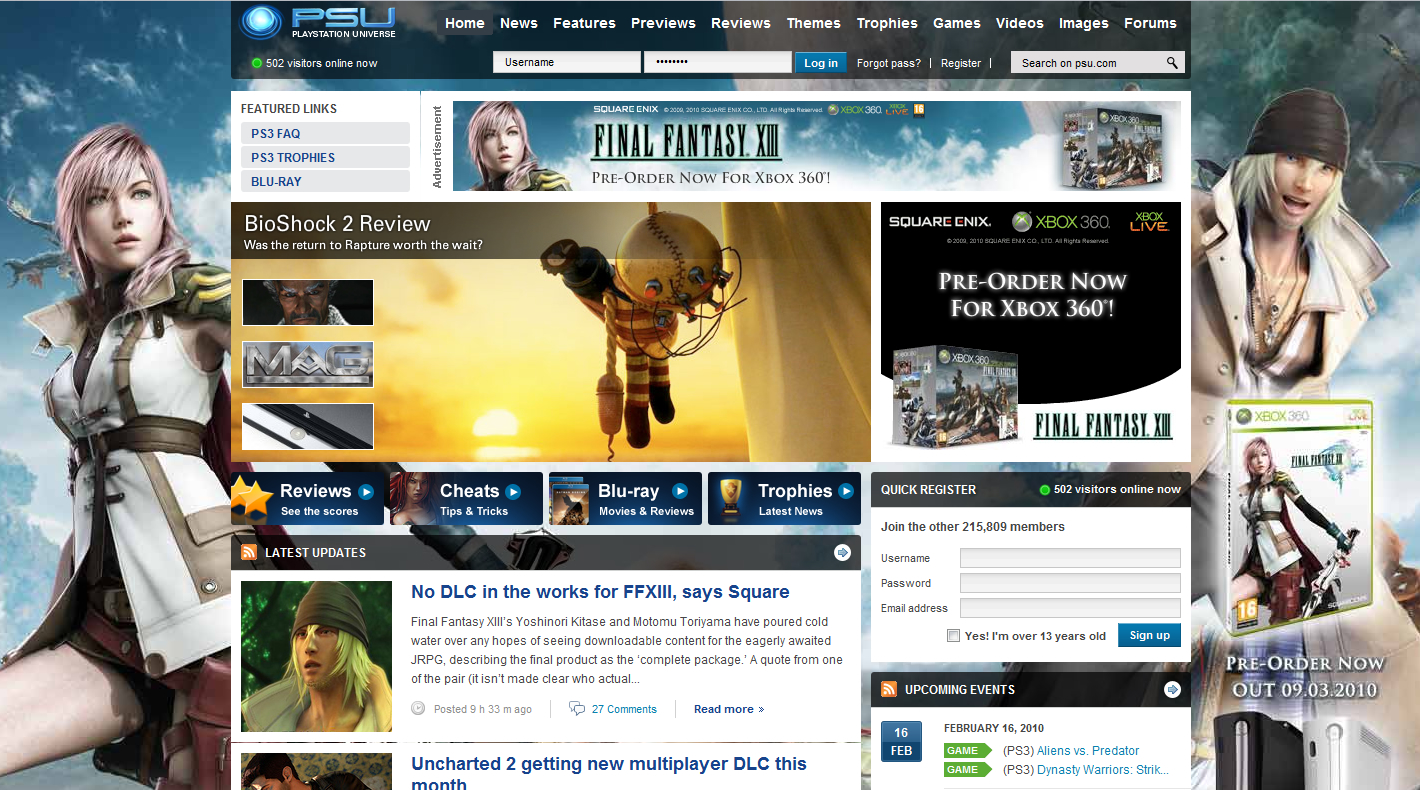Click the Quick Register Username field

(x=1070, y=558)
